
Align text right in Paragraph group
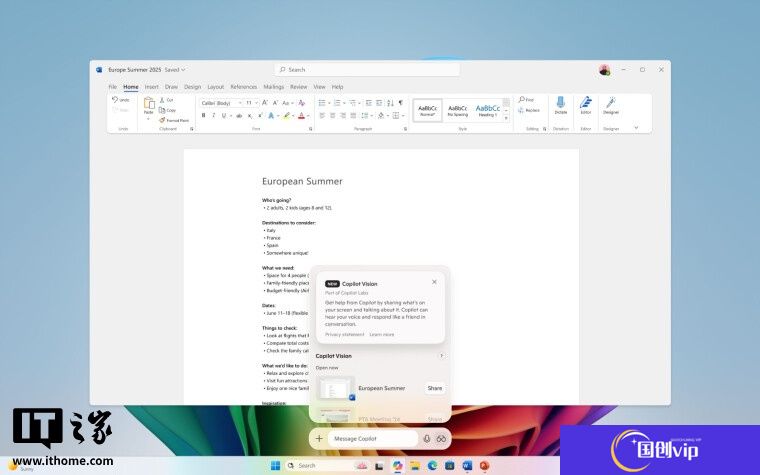pos(343,115)
